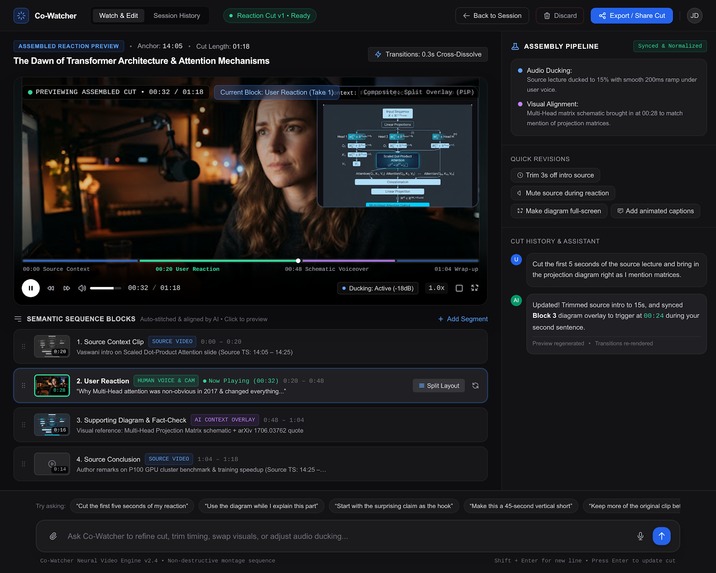Click the Supporting Diagram thumbnail
Image resolution: width=716 pixels, height=573 pixels.
52,425
